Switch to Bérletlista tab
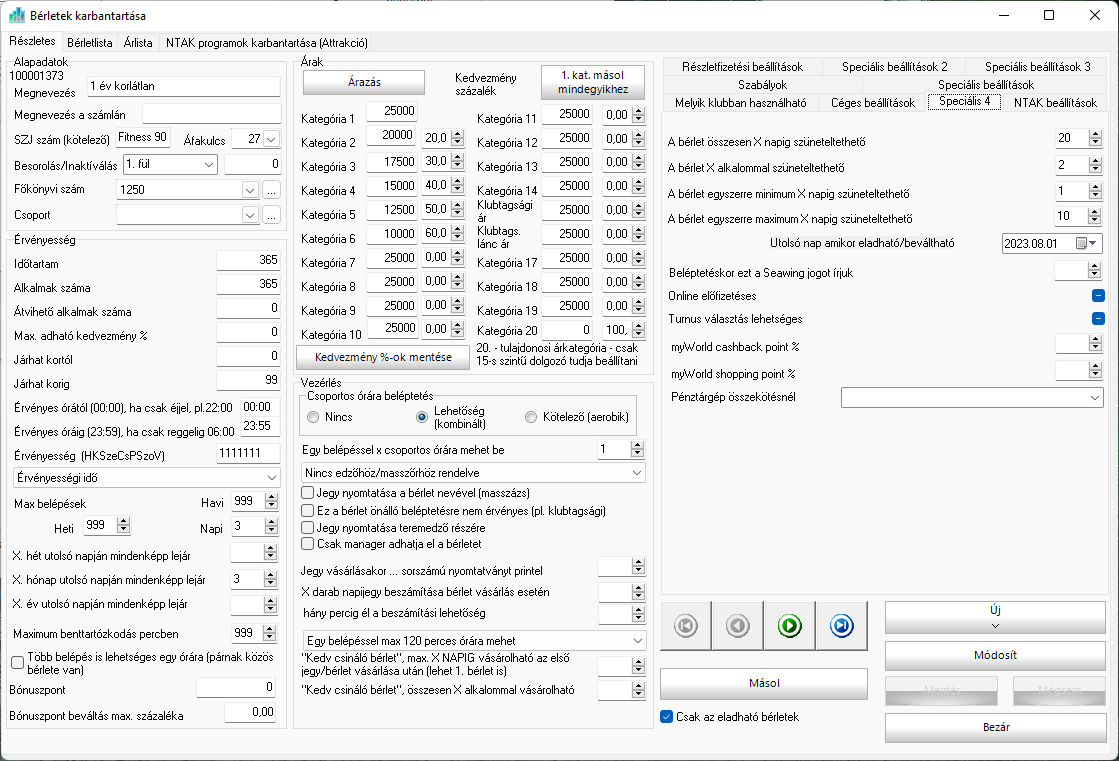 pyautogui.click(x=90, y=43)
